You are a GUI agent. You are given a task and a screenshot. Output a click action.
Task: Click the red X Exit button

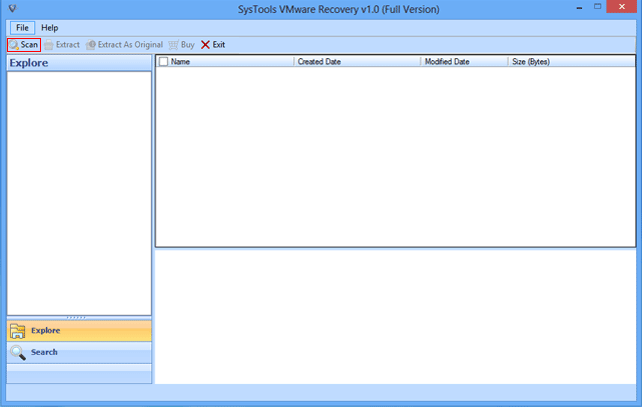tap(212, 45)
